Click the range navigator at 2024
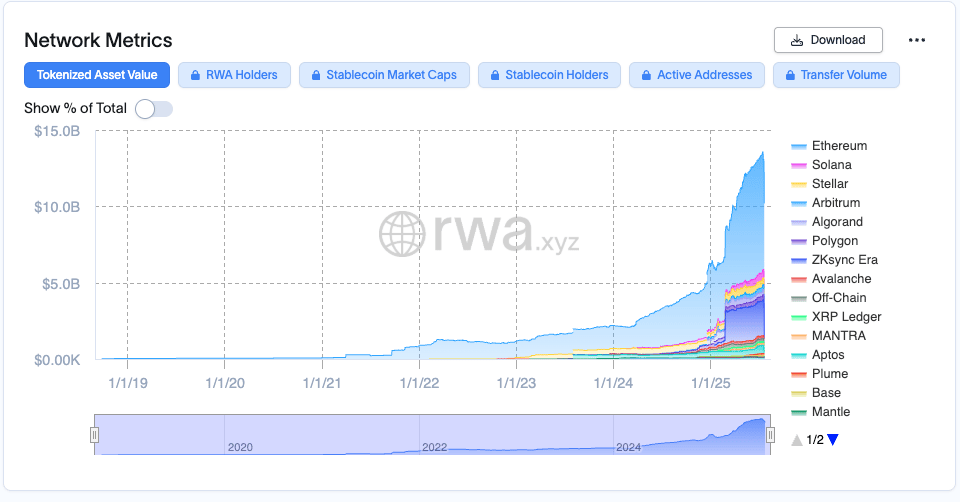Screen dimensions: 960x502 pos(628,447)
